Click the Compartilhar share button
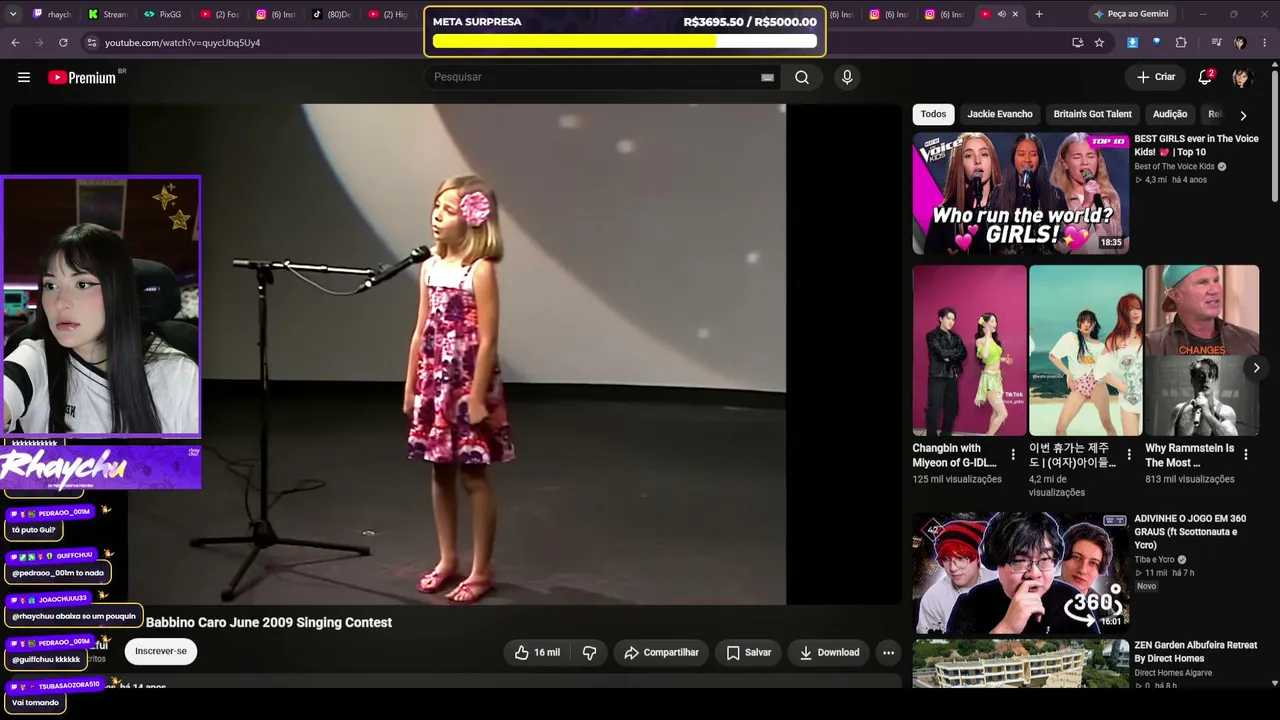 click(662, 652)
